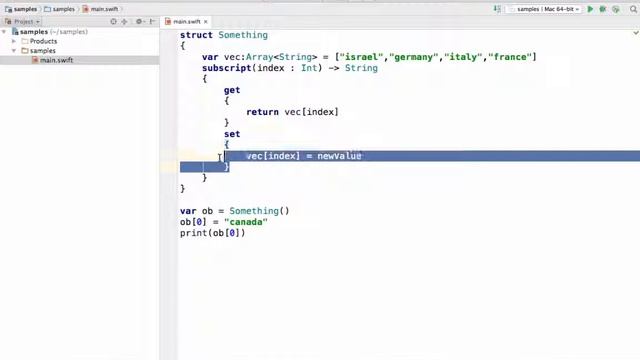Click the Build project arrow icon
Screen dimensions: 640x360
pyautogui.click(x=497, y=9)
